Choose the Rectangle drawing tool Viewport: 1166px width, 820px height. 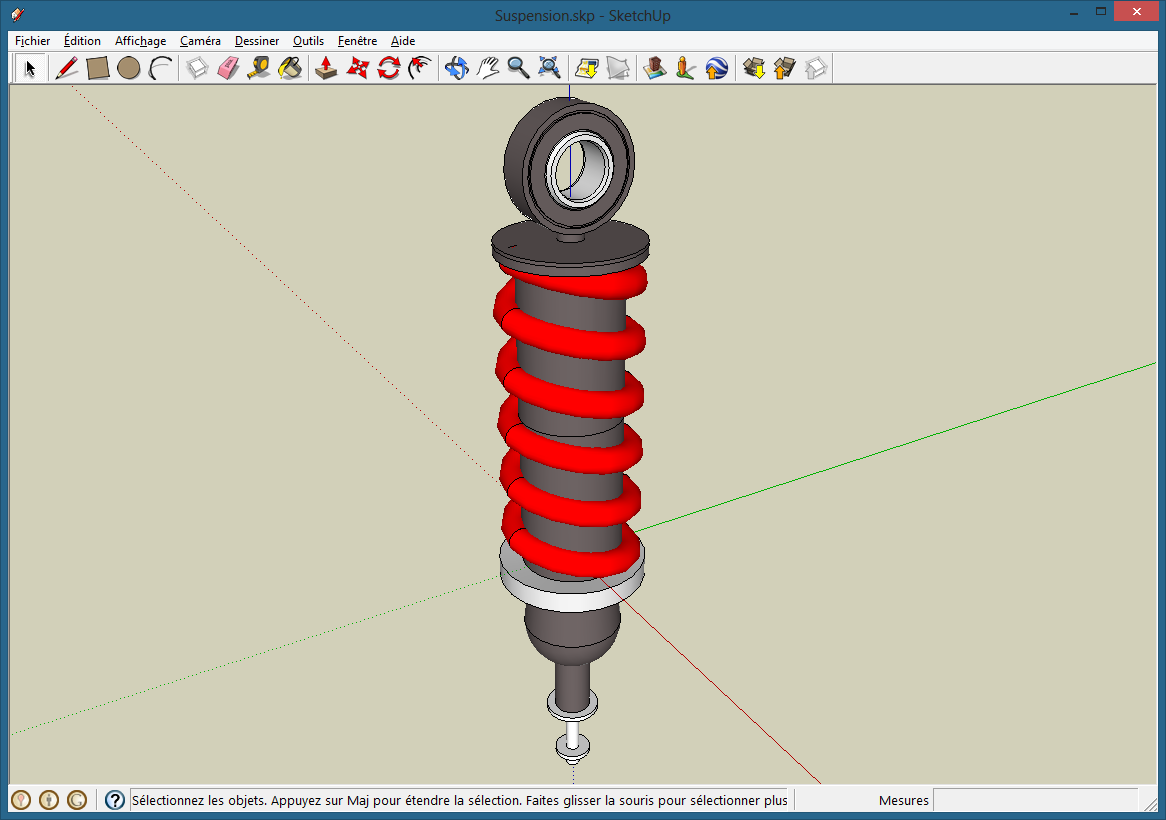pyautogui.click(x=97, y=68)
